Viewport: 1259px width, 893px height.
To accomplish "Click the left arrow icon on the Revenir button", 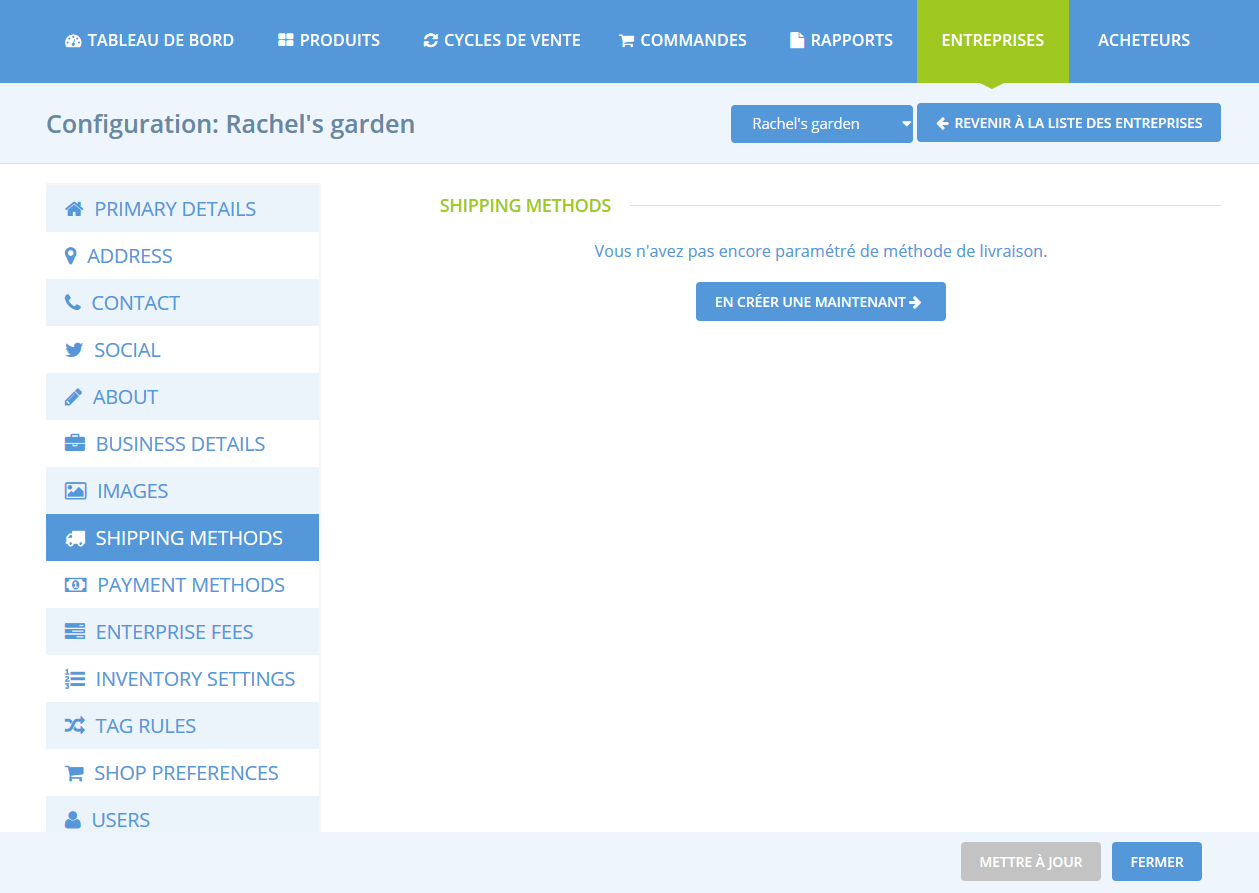I will 942,123.
